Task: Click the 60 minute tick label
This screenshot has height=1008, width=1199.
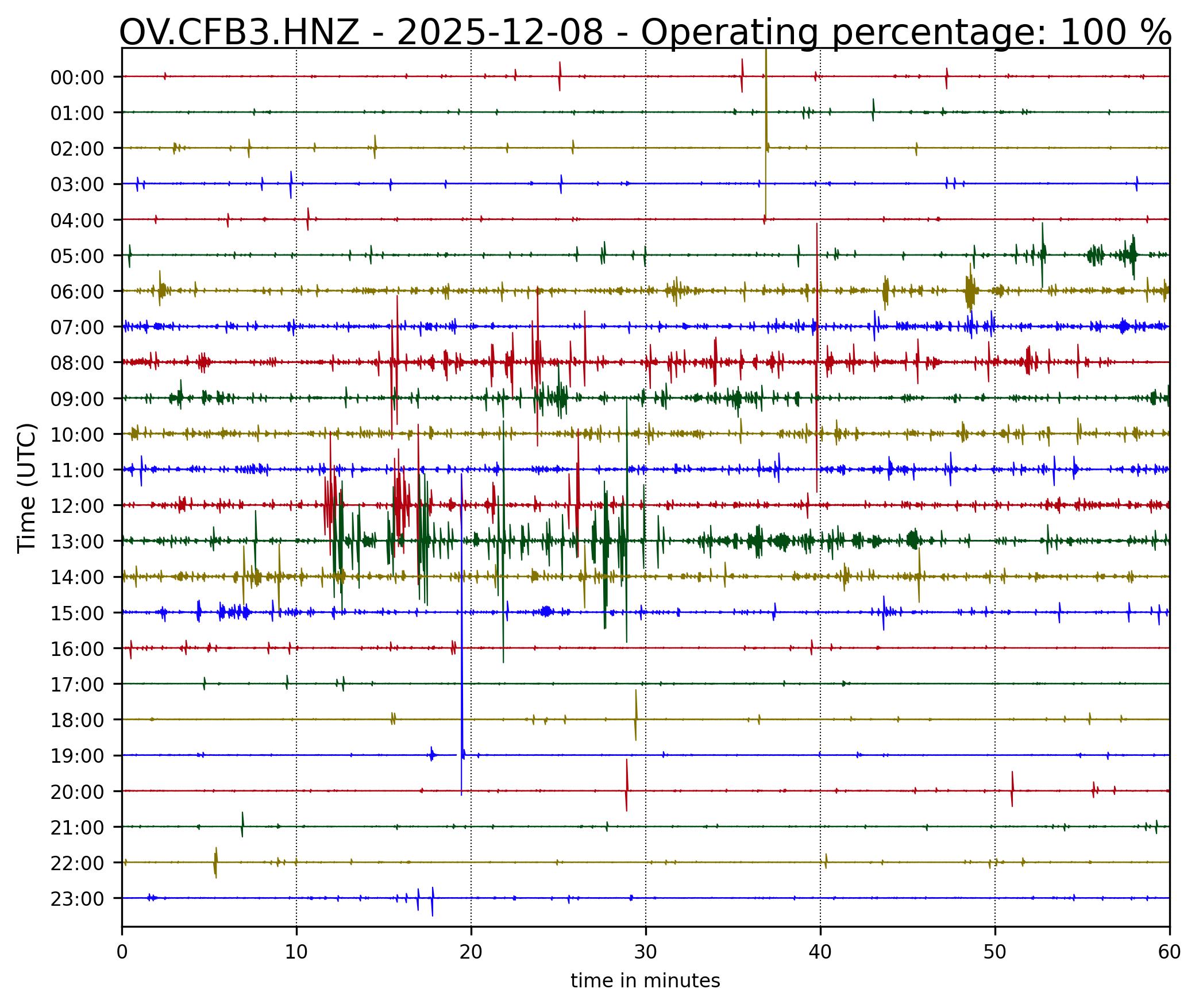Action: [1169, 953]
